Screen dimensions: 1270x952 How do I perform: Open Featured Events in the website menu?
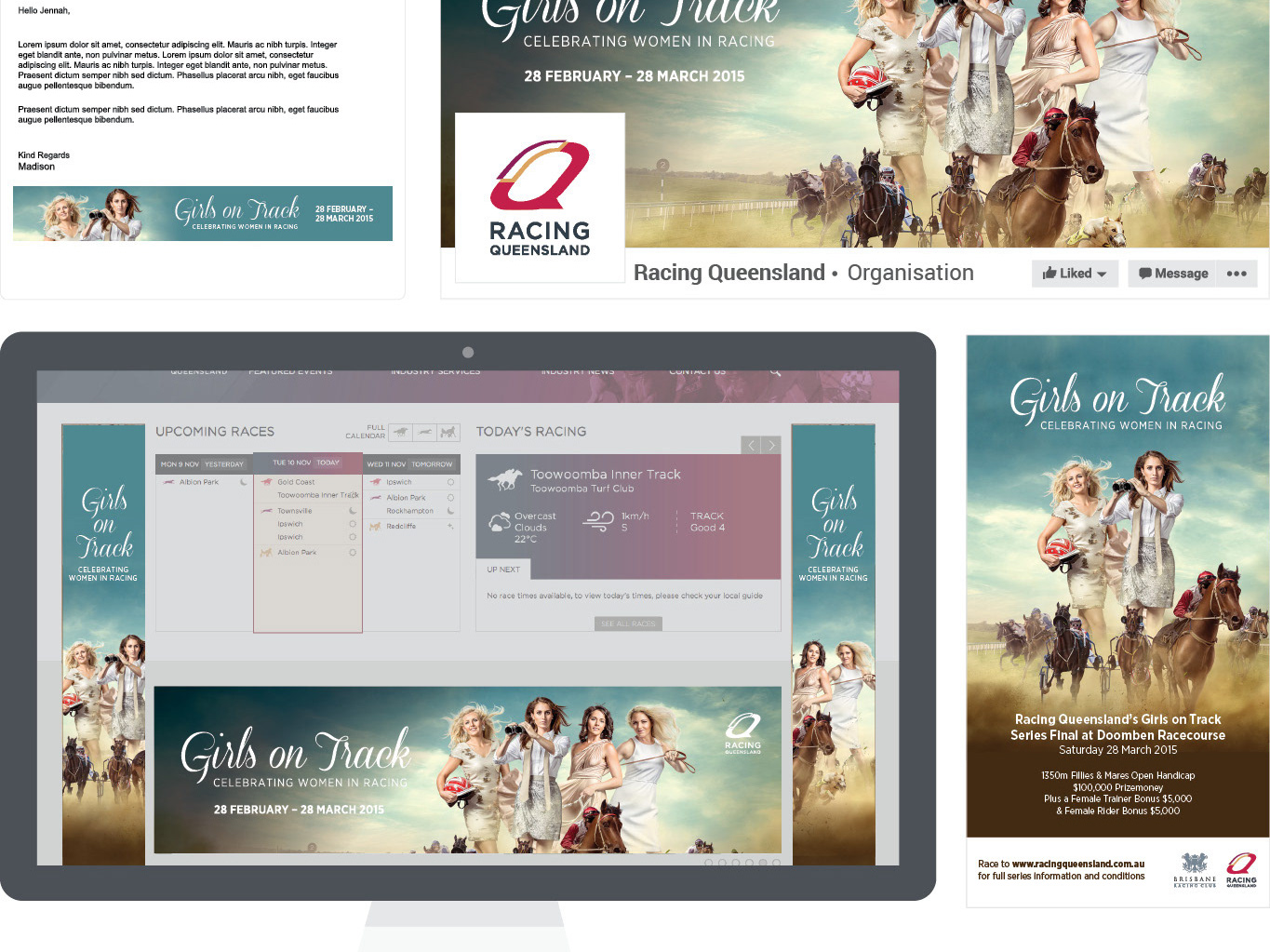pyautogui.click(x=290, y=372)
